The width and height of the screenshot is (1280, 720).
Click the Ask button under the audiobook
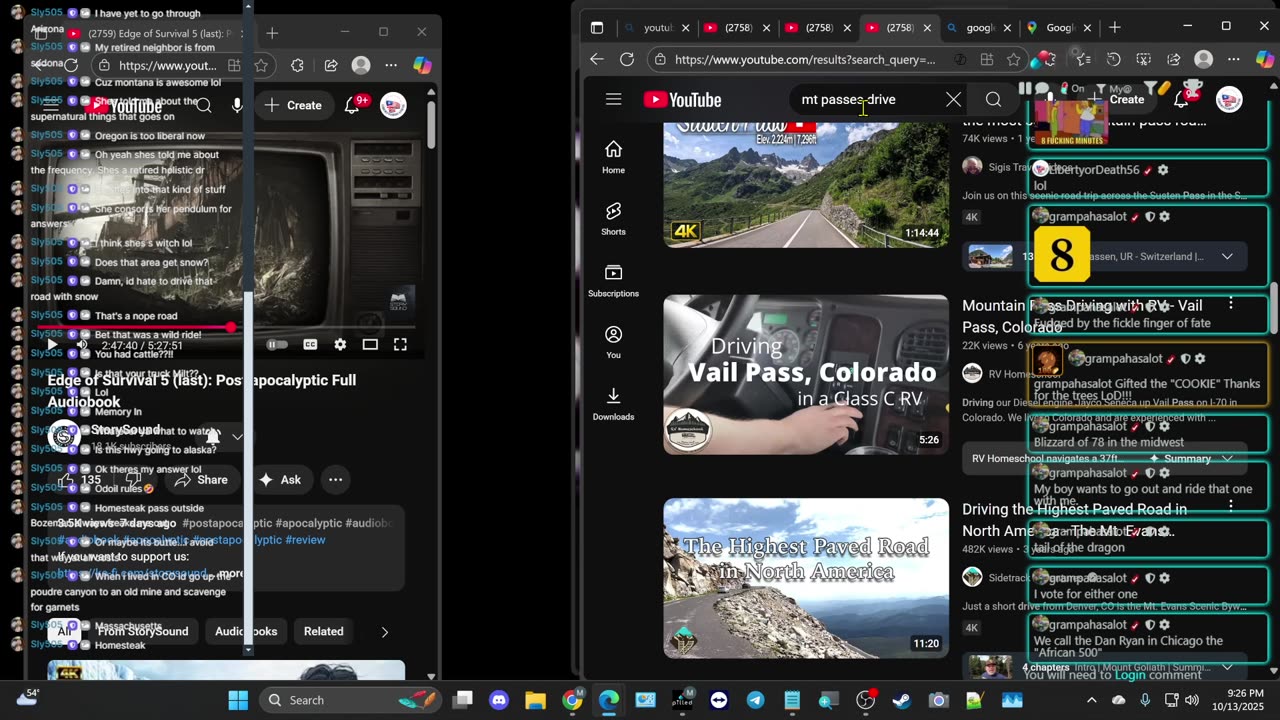click(280, 480)
